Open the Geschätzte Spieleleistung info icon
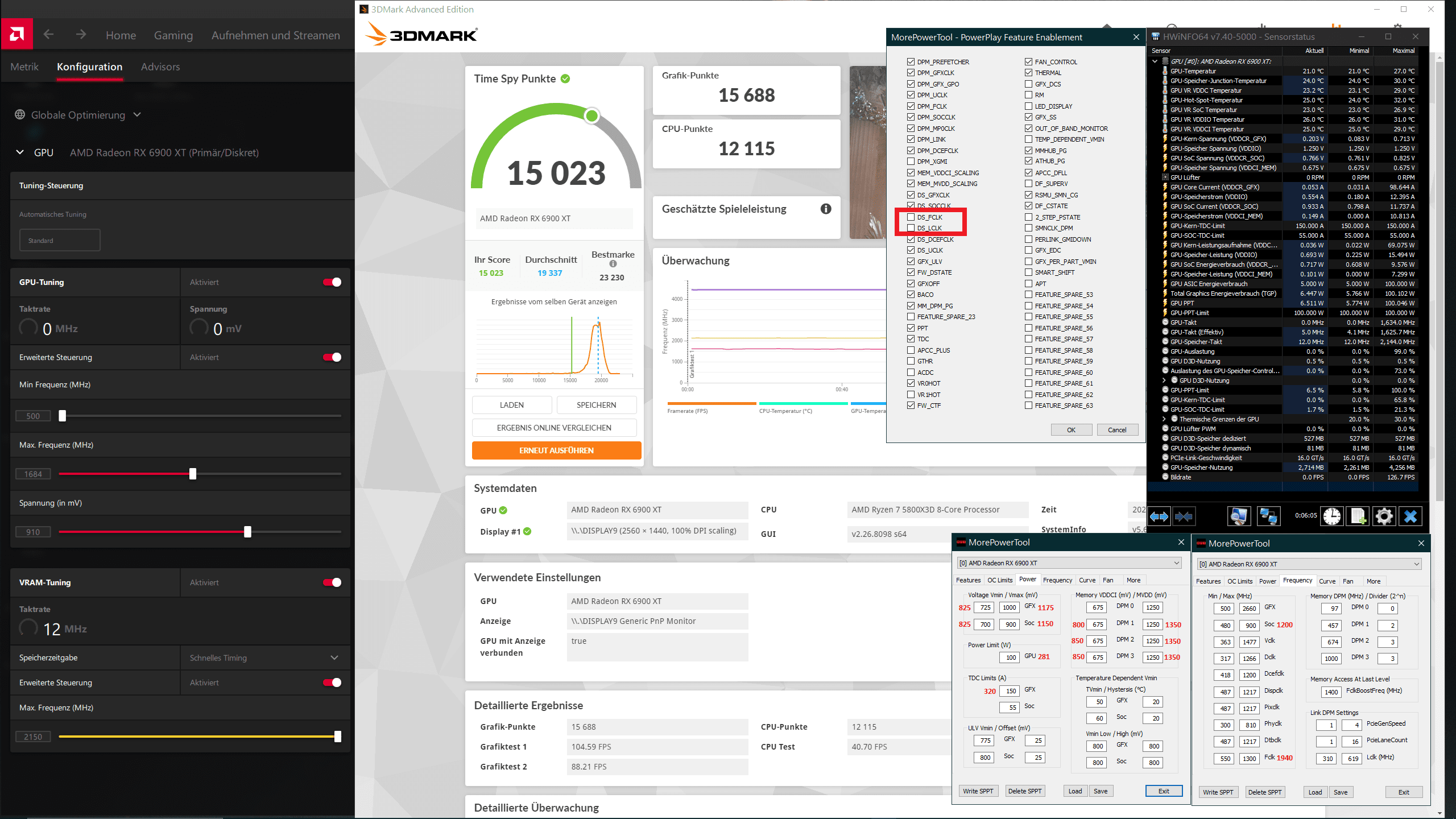The height and width of the screenshot is (819, 1456). pyautogui.click(x=826, y=209)
